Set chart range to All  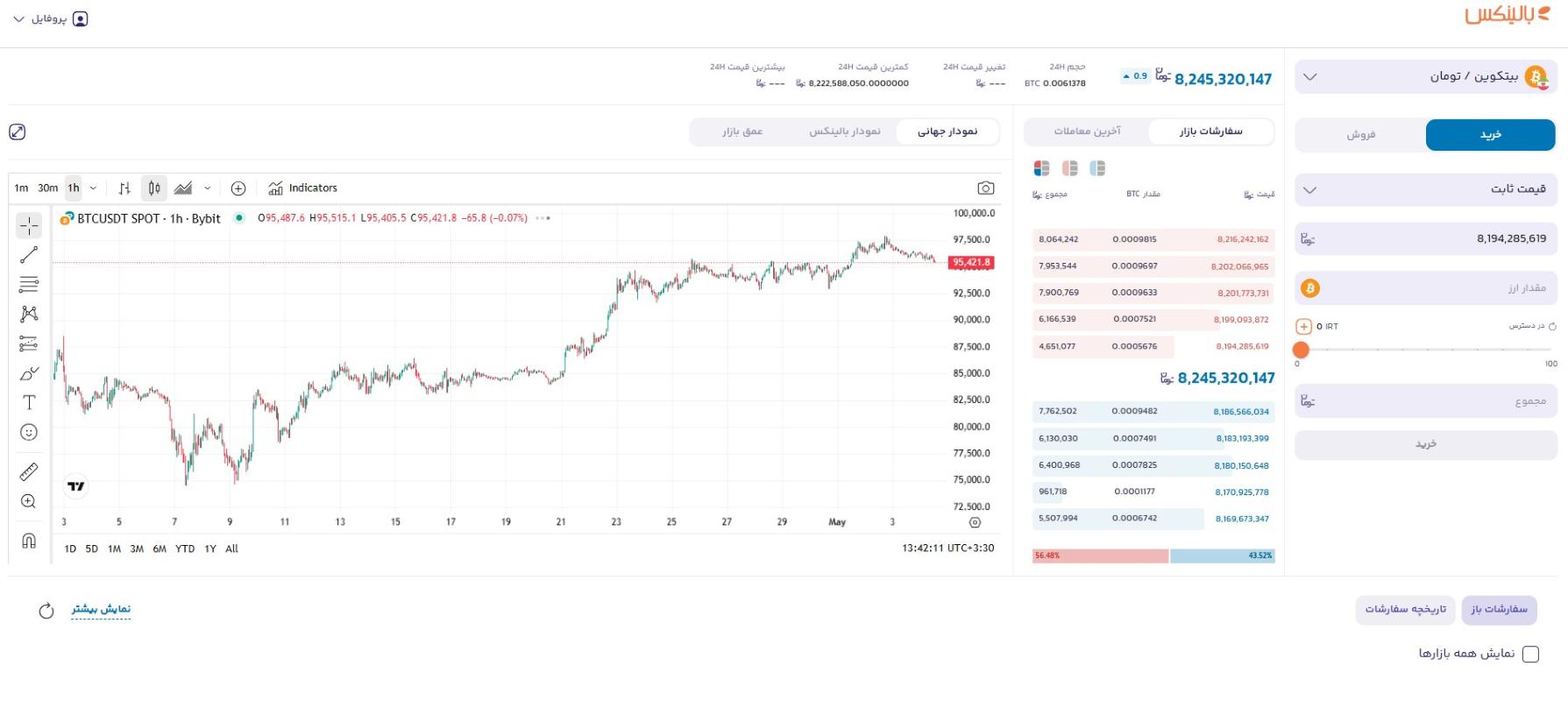(231, 549)
